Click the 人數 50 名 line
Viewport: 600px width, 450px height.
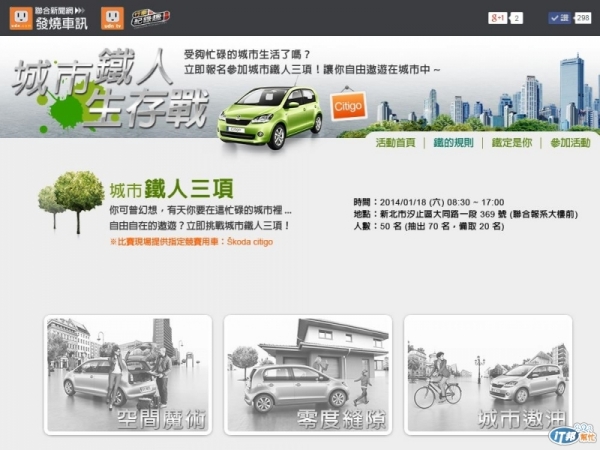point(429,226)
